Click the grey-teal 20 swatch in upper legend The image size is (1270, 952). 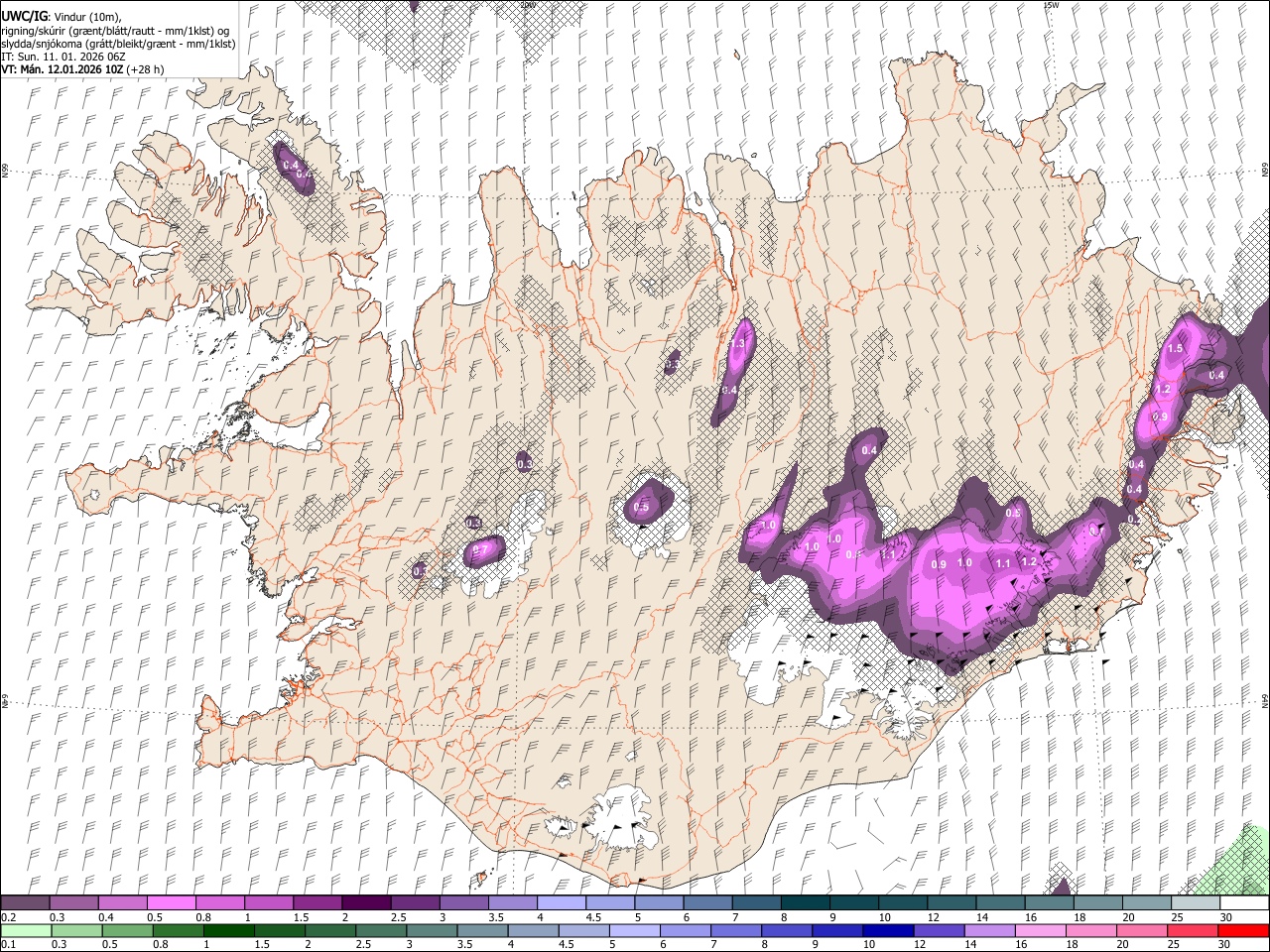(x=1147, y=903)
